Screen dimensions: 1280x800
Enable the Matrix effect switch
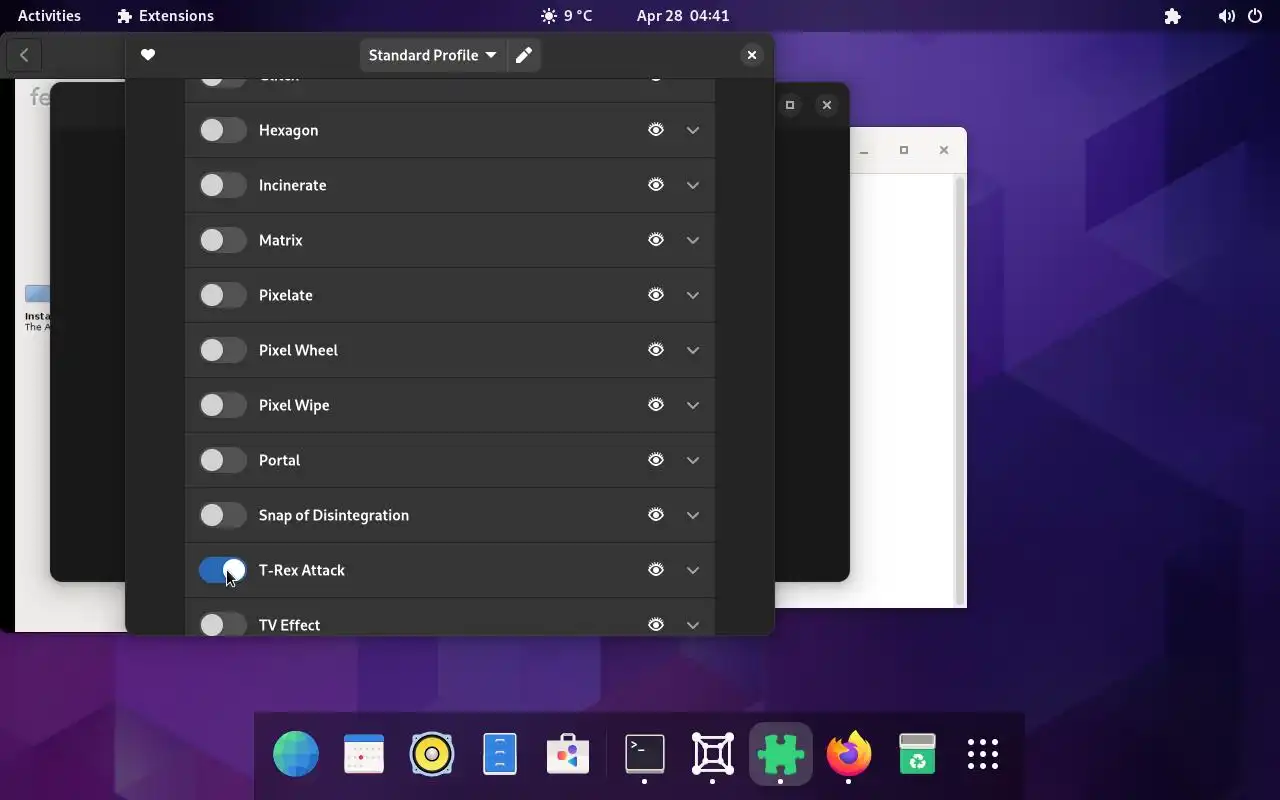coord(222,240)
